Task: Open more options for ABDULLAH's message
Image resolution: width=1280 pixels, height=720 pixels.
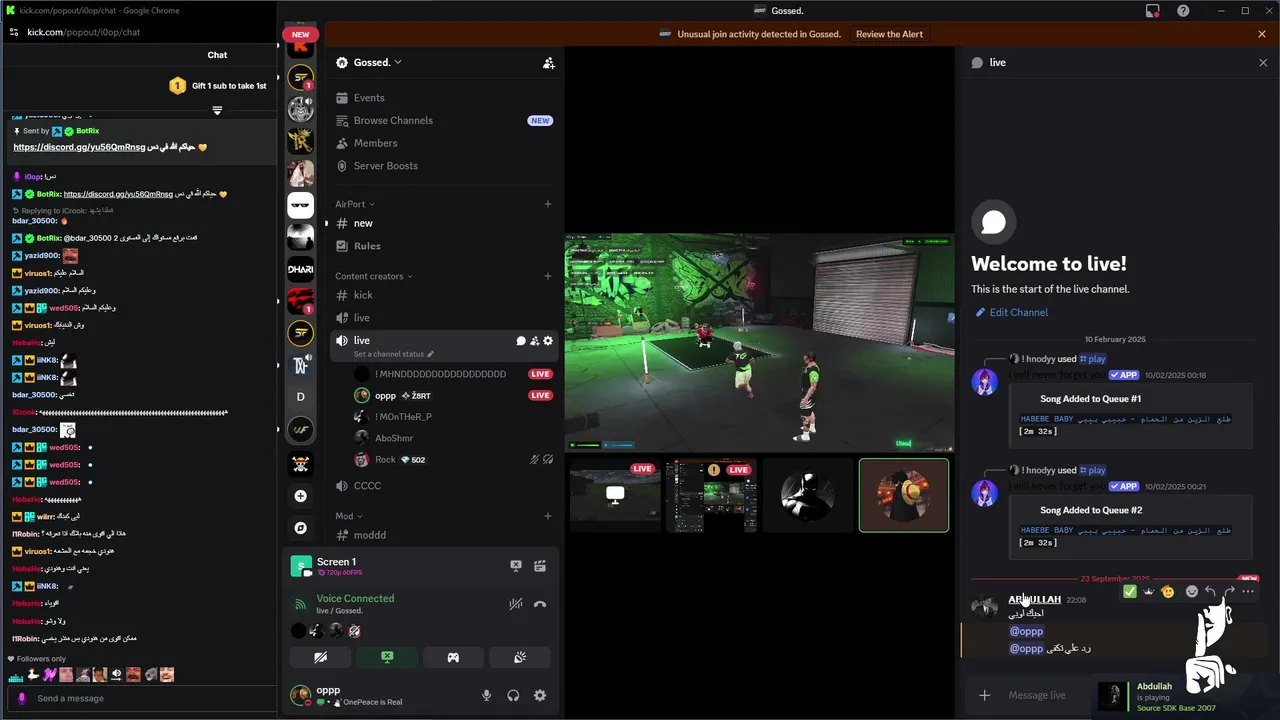Action: point(1248,591)
